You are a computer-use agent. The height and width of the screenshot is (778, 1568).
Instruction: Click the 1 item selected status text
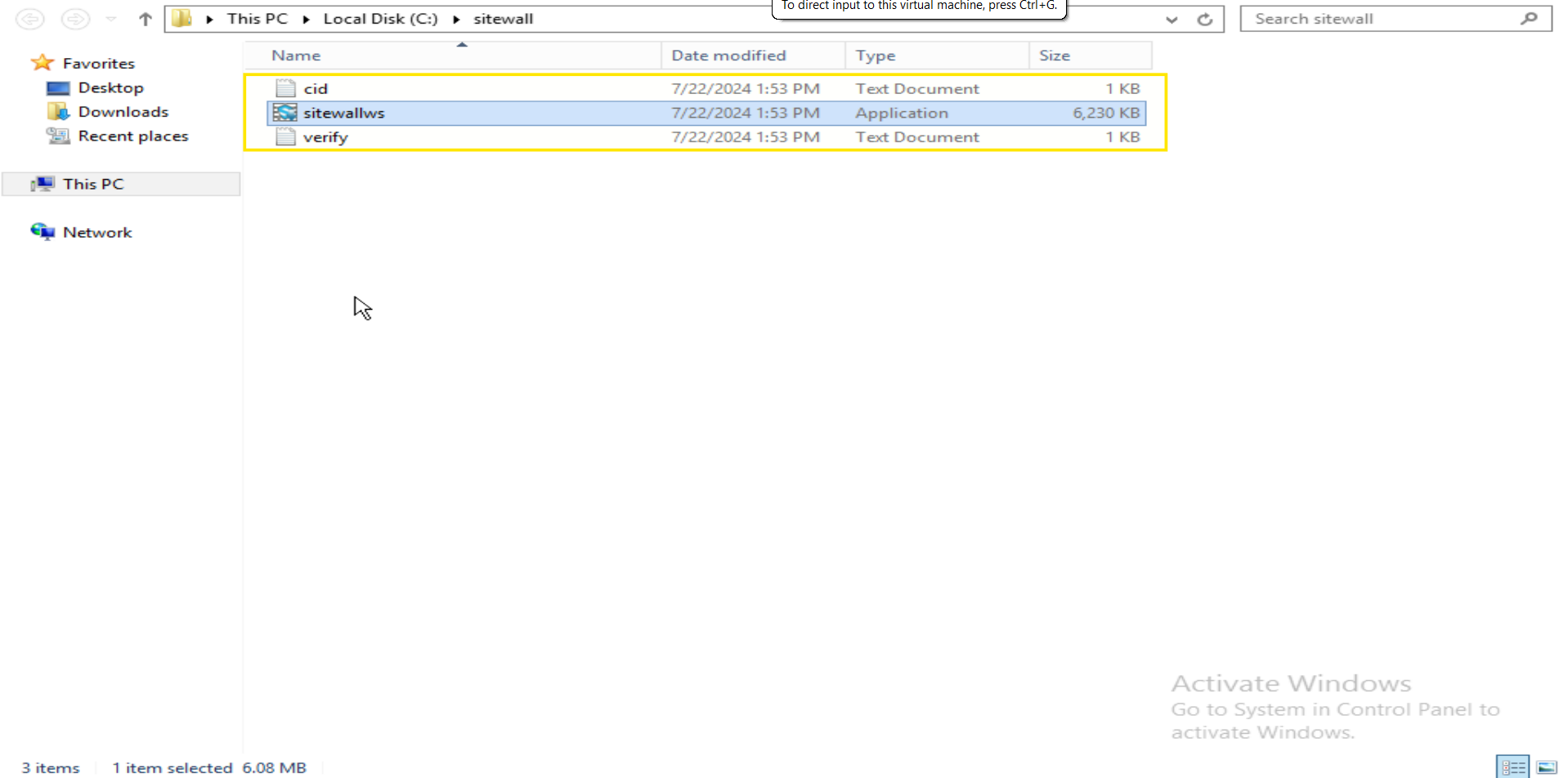pyautogui.click(x=172, y=767)
